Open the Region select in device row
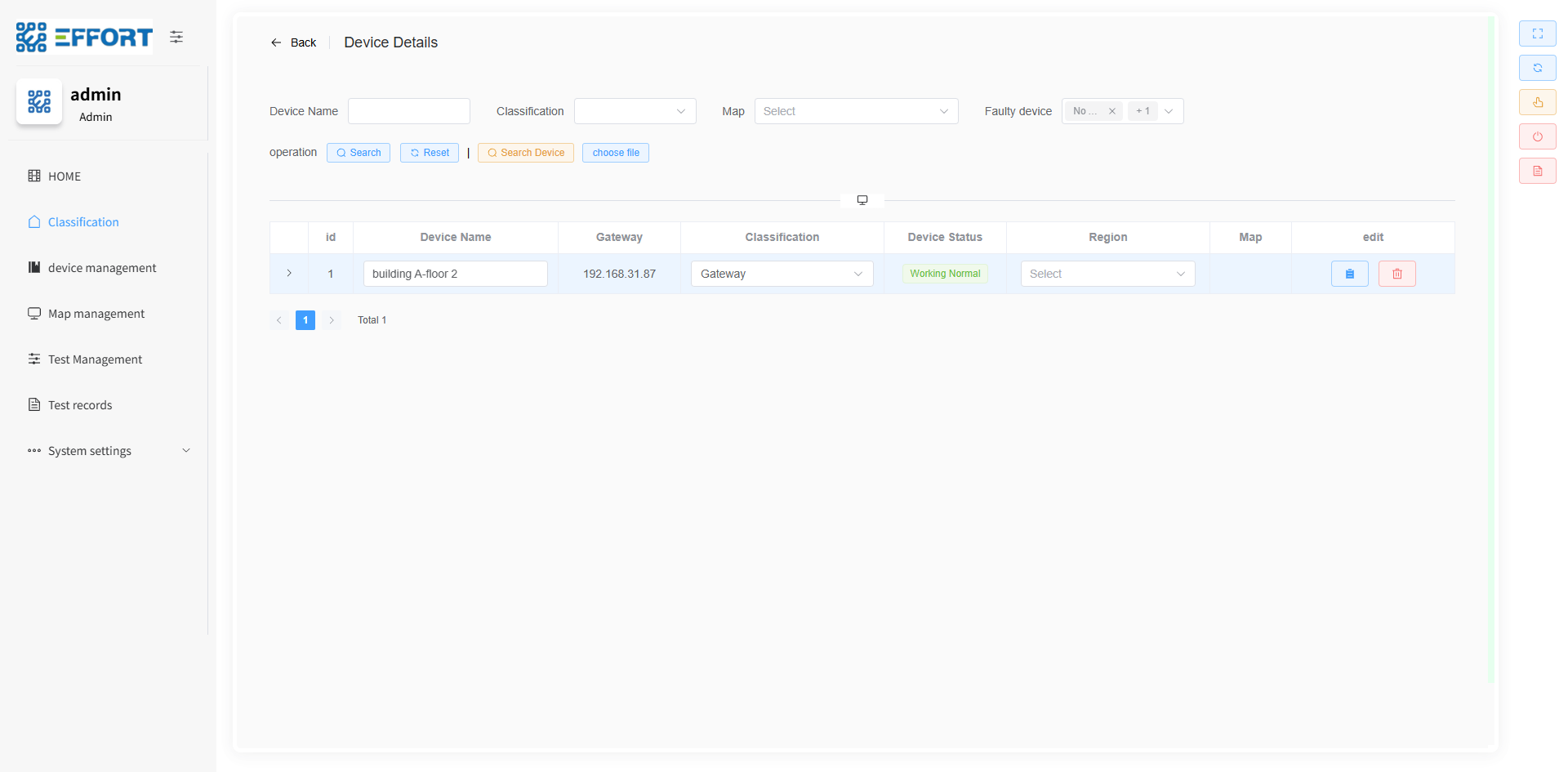The width and height of the screenshot is (1568, 772). 1107,274
